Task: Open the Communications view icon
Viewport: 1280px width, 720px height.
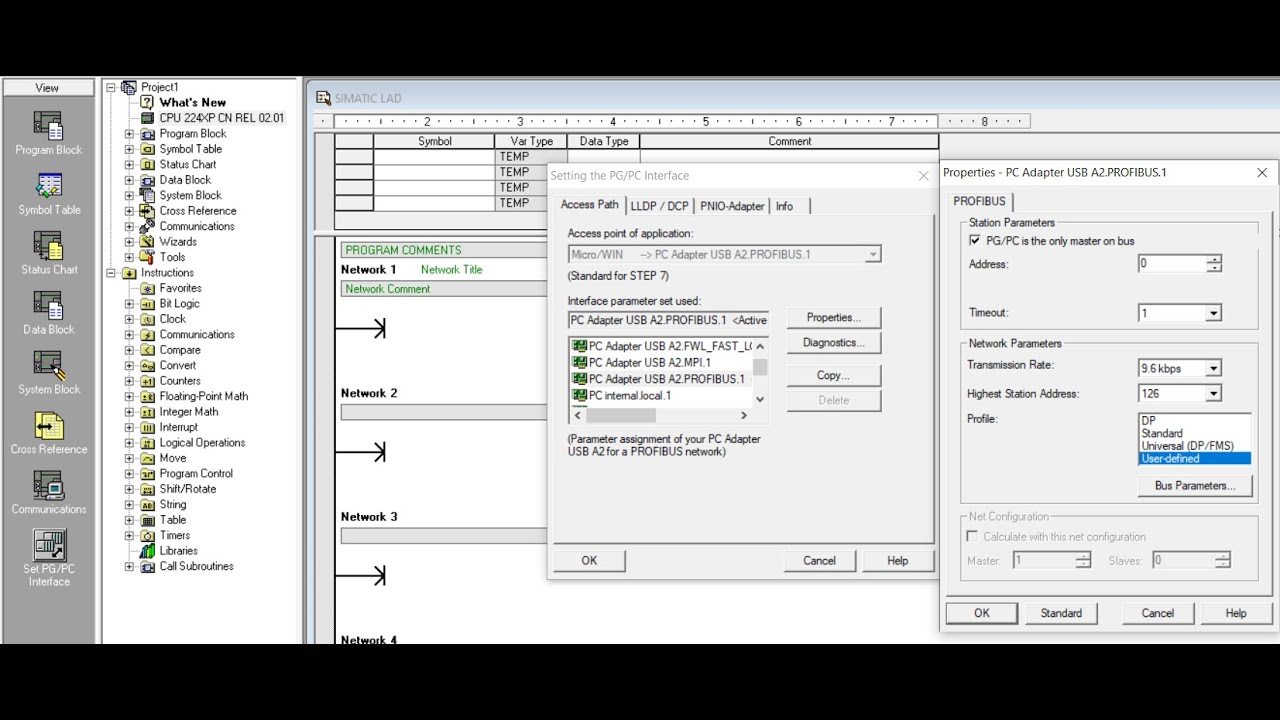Action: pyautogui.click(x=48, y=486)
